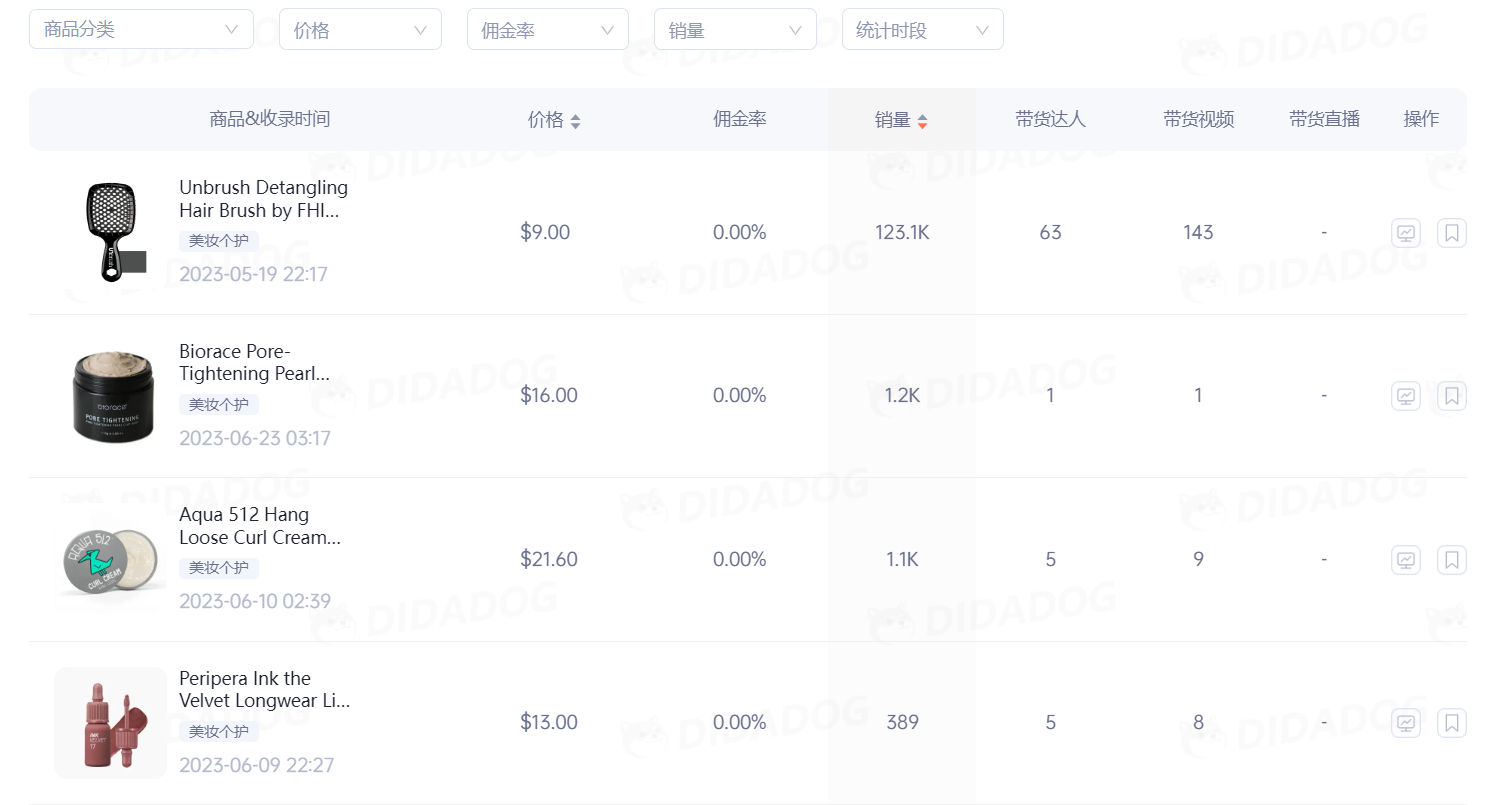The width and height of the screenshot is (1496, 805).
Task: Open the Peripera Ink the Velvet product title
Action: [x=263, y=689]
